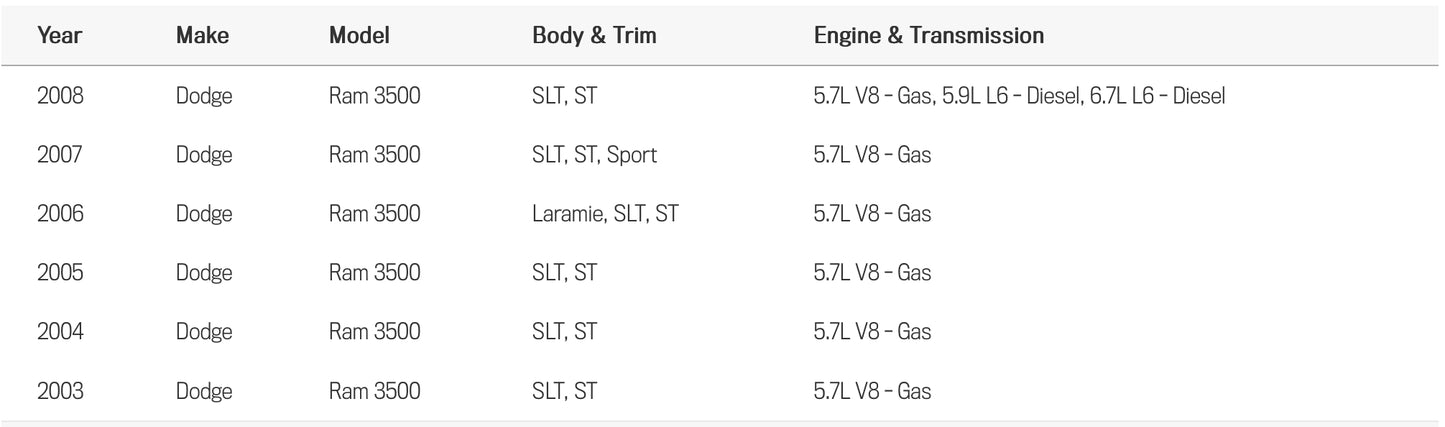Image resolution: width=1445 pixels, height=427 pixels.
Task: Click Ram 3500 in the 2007 row
Action: click(x=374, y=155)
